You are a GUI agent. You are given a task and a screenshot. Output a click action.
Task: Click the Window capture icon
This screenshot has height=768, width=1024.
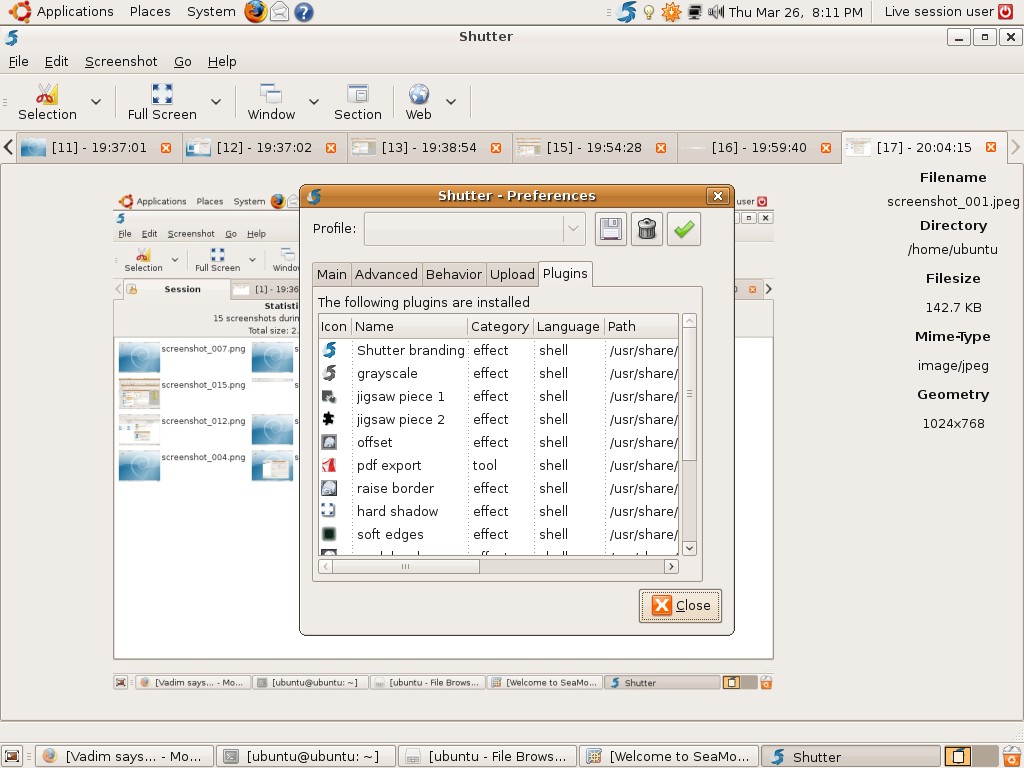pyautogui.click(x=270, y=94)
